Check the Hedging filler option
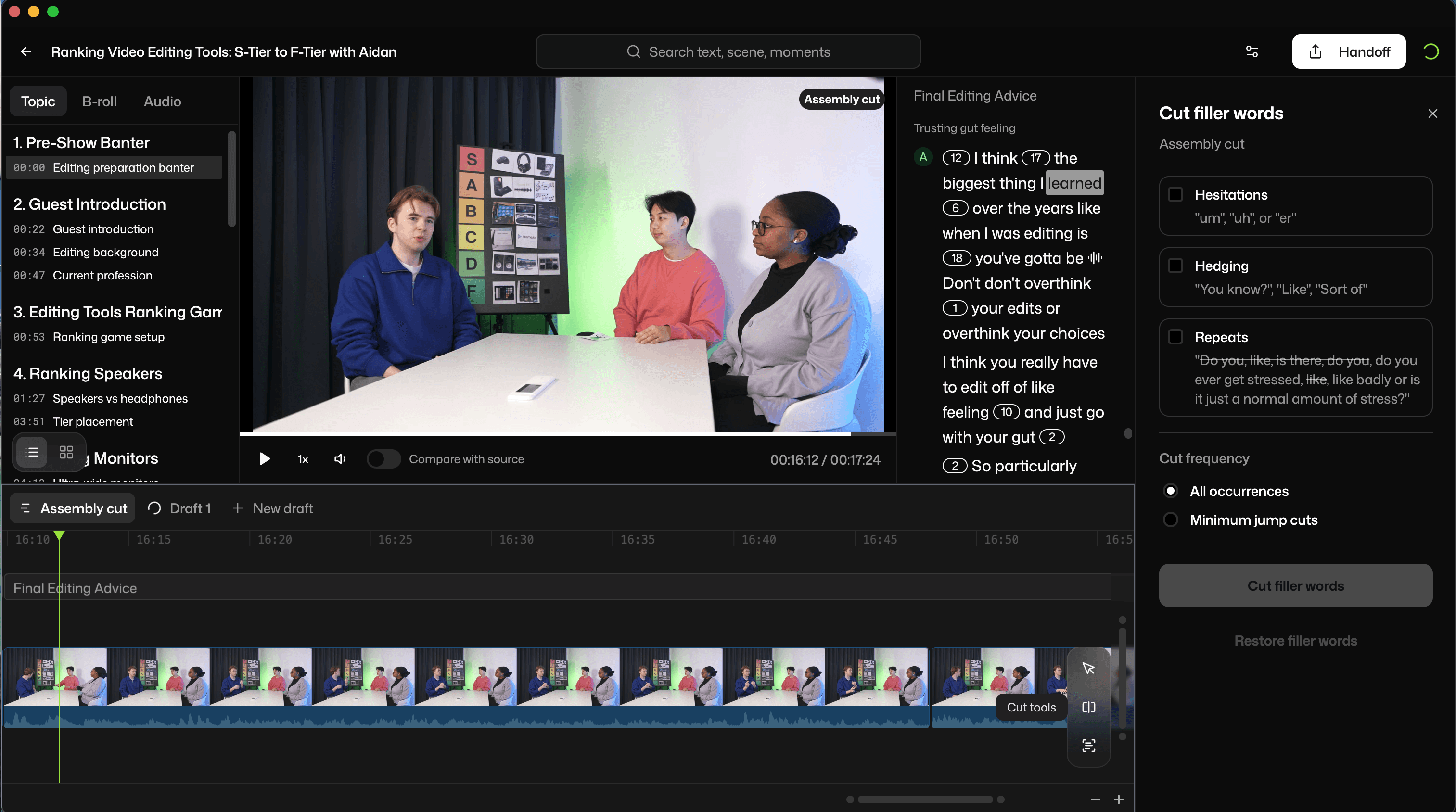The height and width of the screenshot is (812, 1456). tap(1175, 266)
